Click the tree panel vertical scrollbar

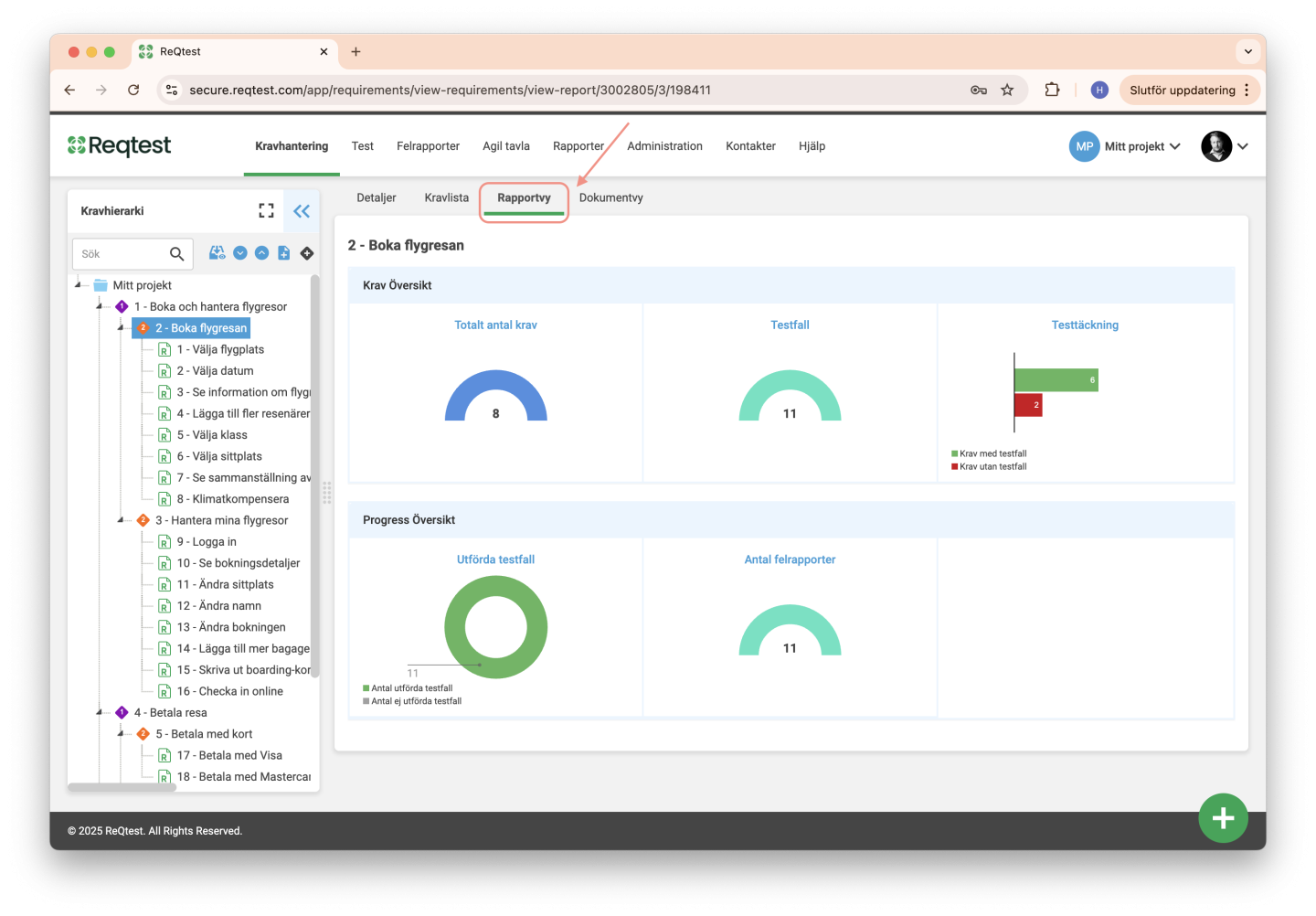(x=315, y=475)
